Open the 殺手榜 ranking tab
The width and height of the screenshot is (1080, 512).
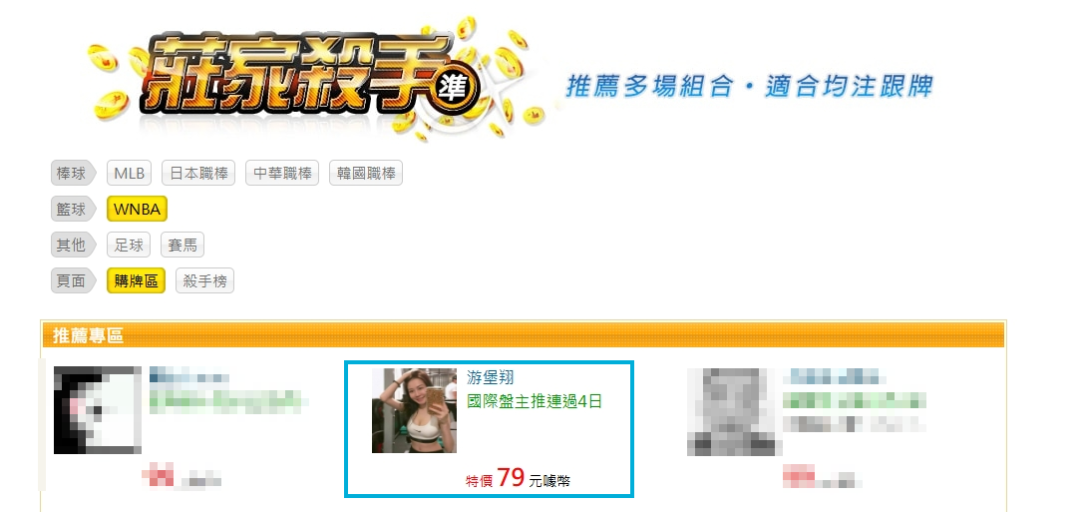tap(205, 281)
